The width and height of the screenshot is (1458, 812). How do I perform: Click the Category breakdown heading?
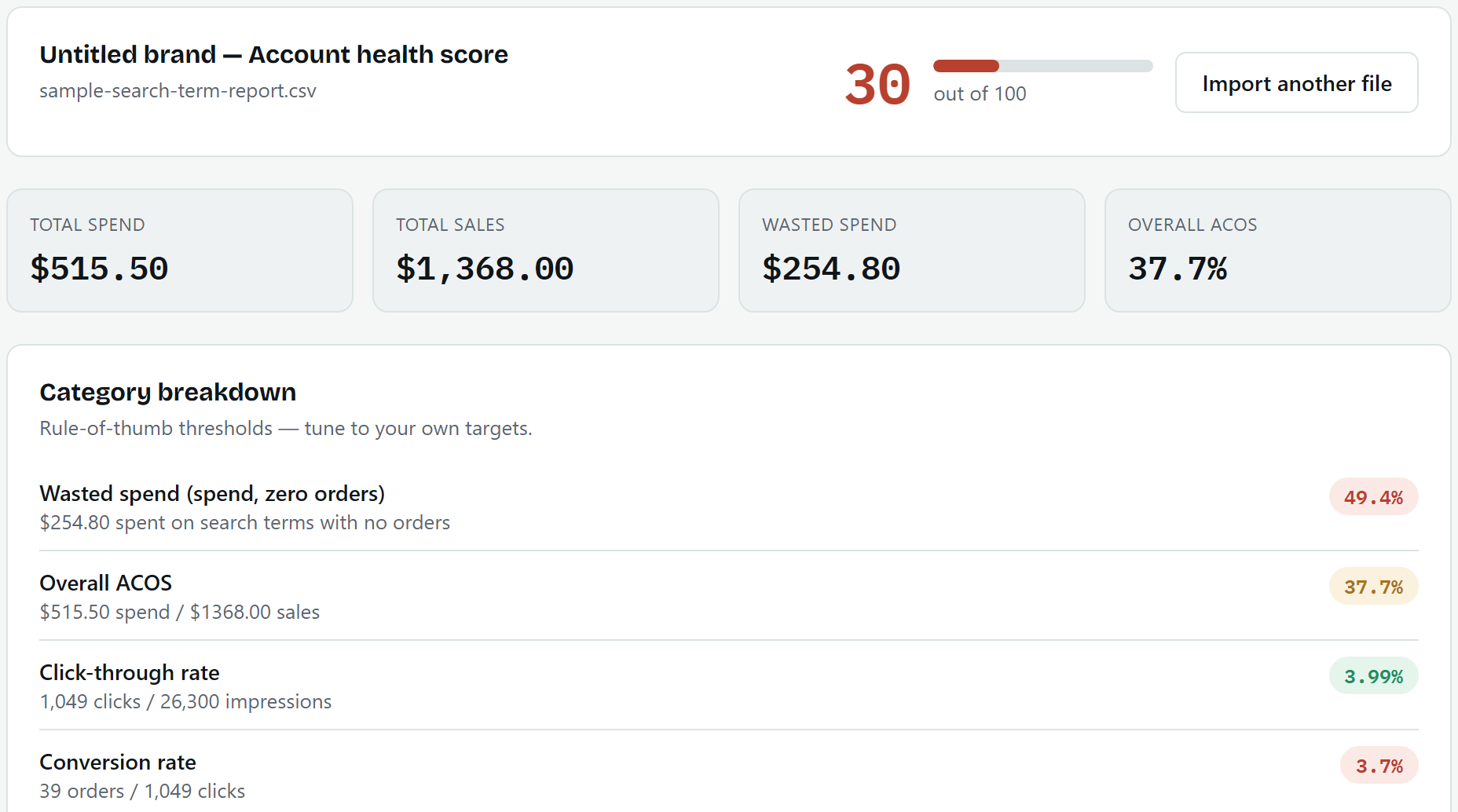[168, 392]
